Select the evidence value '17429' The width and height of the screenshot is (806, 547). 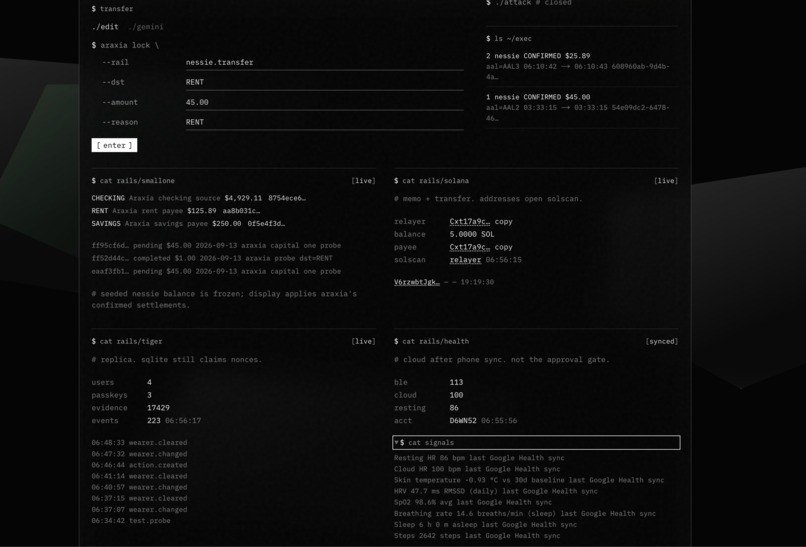pos(158,408)
